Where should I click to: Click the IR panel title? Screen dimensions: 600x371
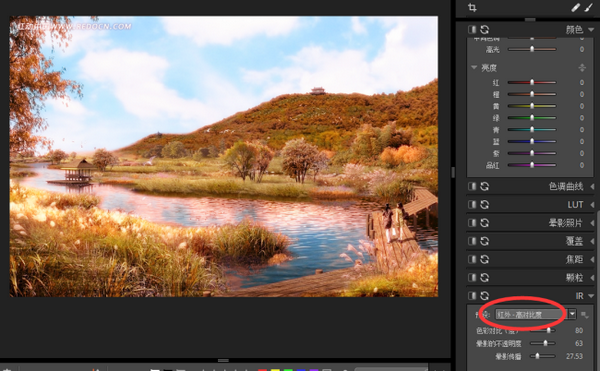579,296
